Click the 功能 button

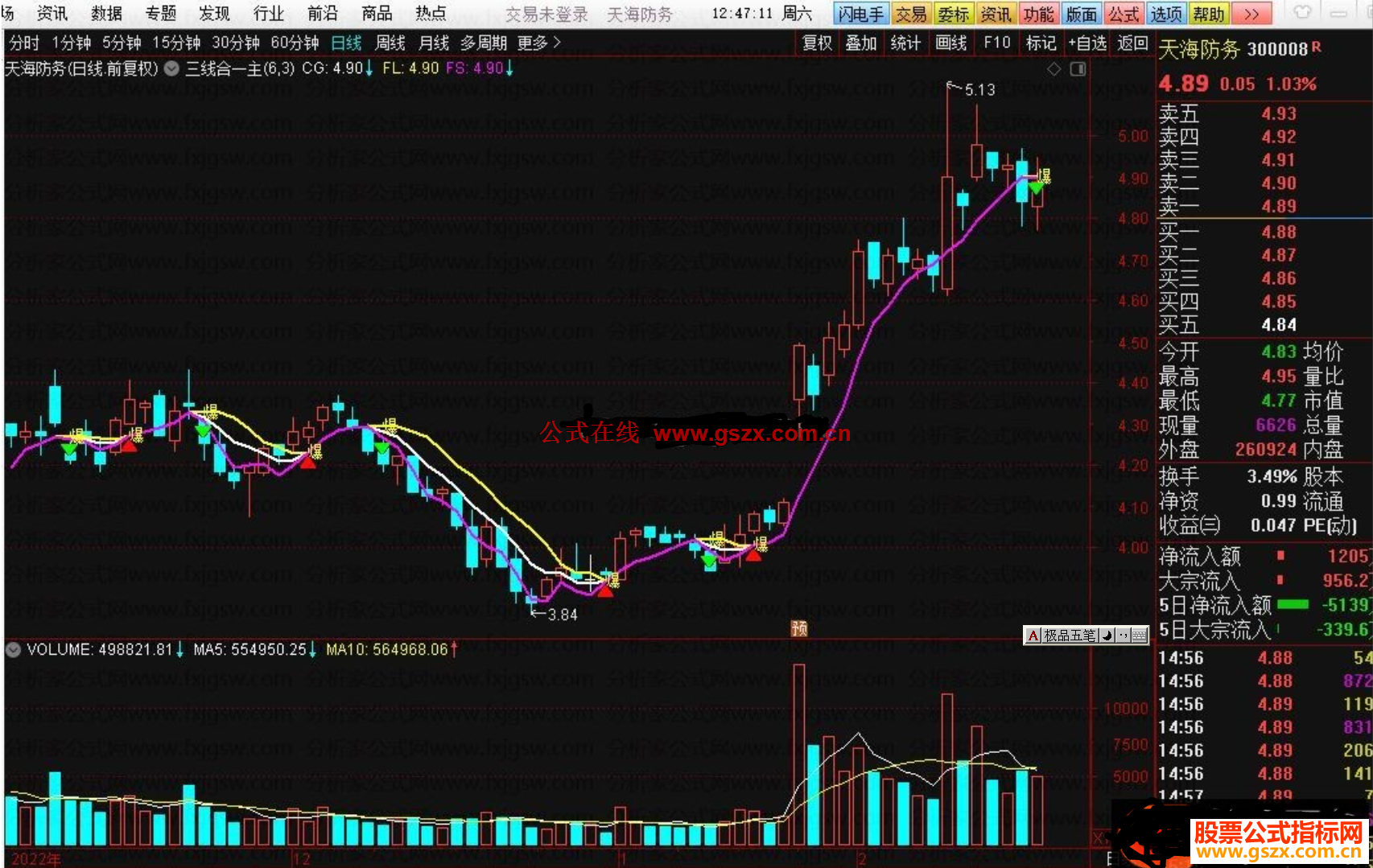point(1039,14)
